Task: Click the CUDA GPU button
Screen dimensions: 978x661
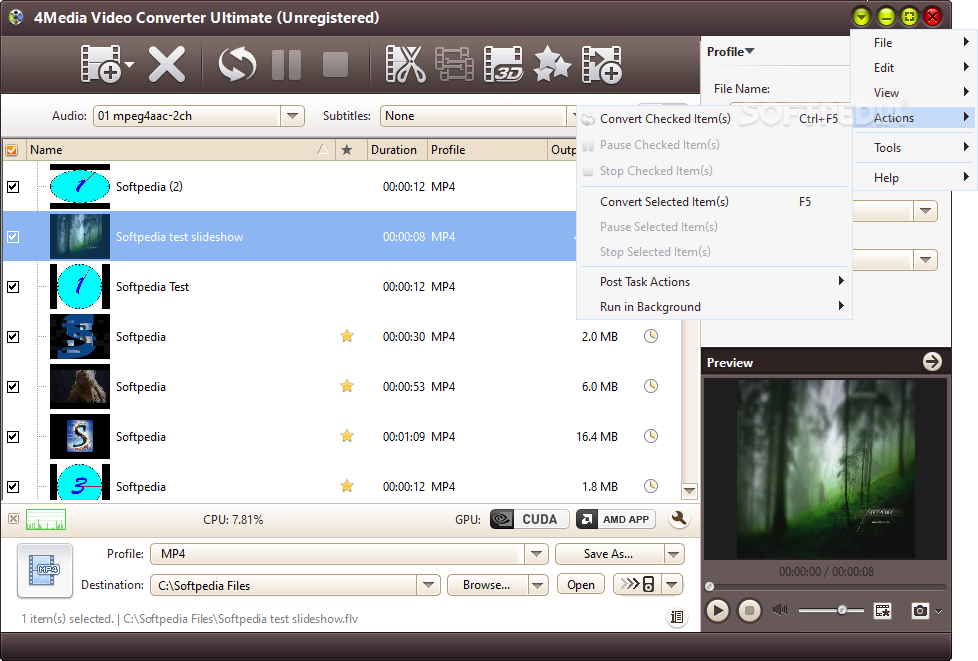Action: pos(530,519)
